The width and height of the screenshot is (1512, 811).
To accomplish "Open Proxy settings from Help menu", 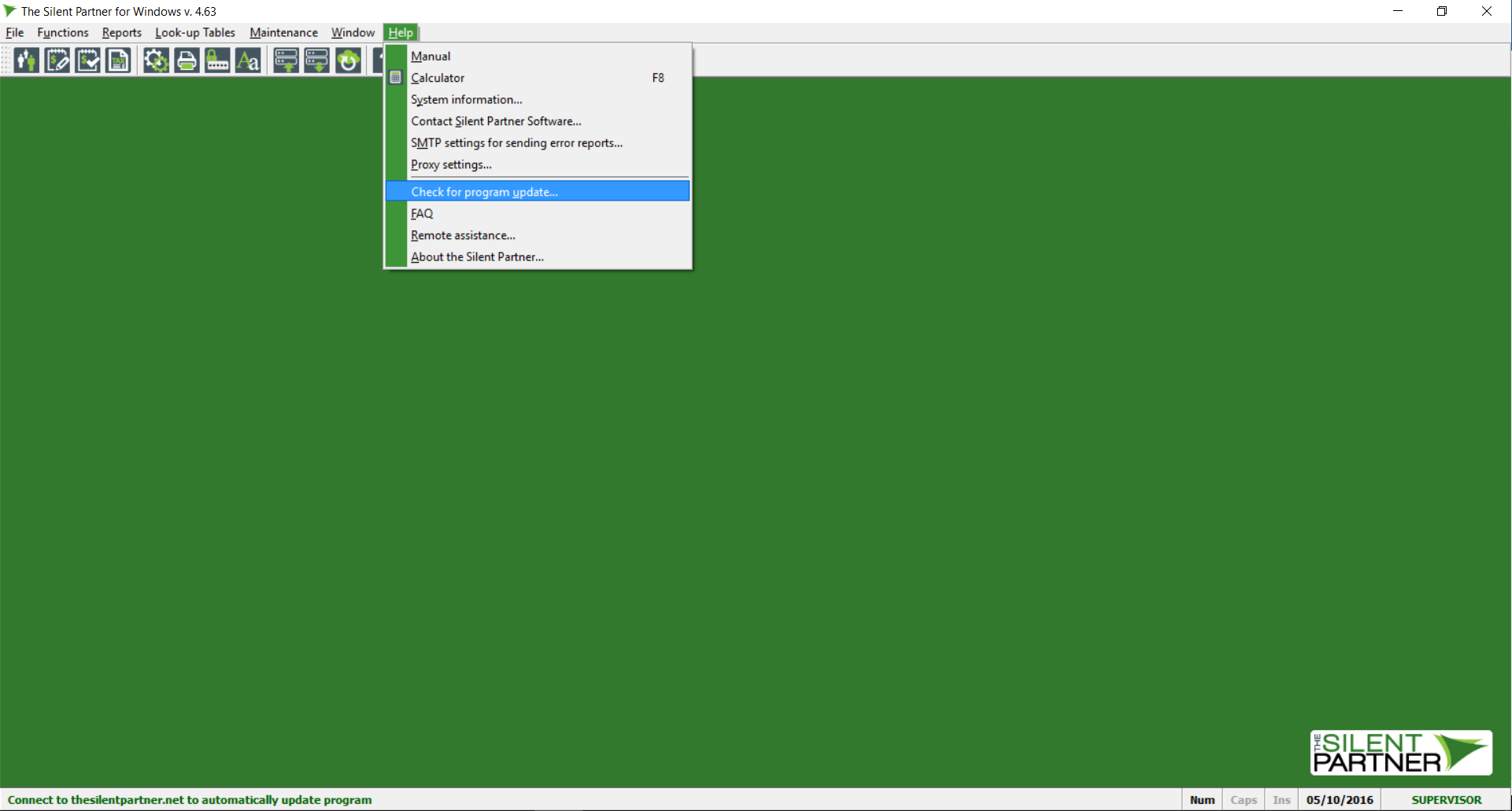I will tap(538, 164).
